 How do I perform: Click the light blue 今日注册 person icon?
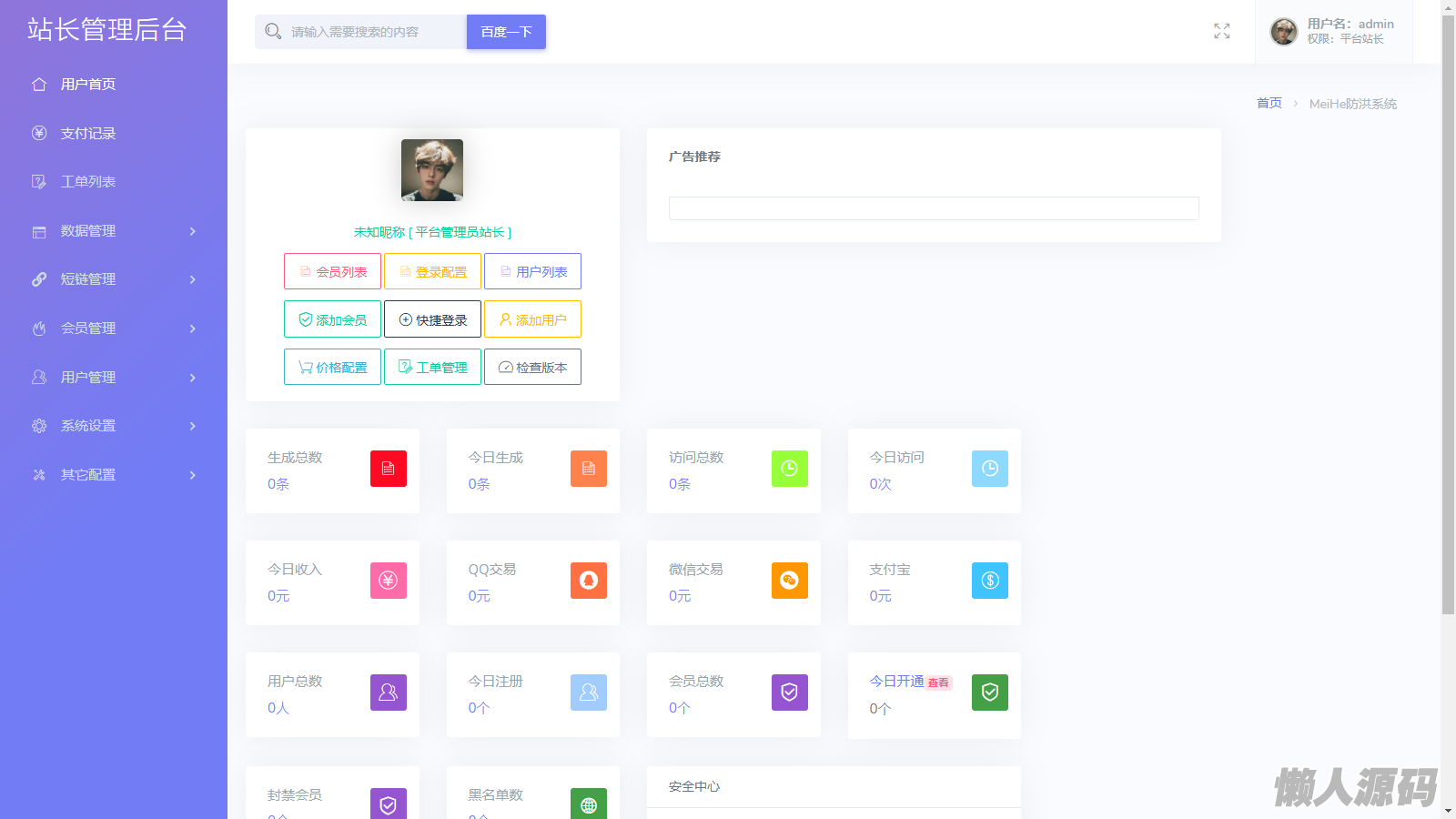(x=589, y=693)
